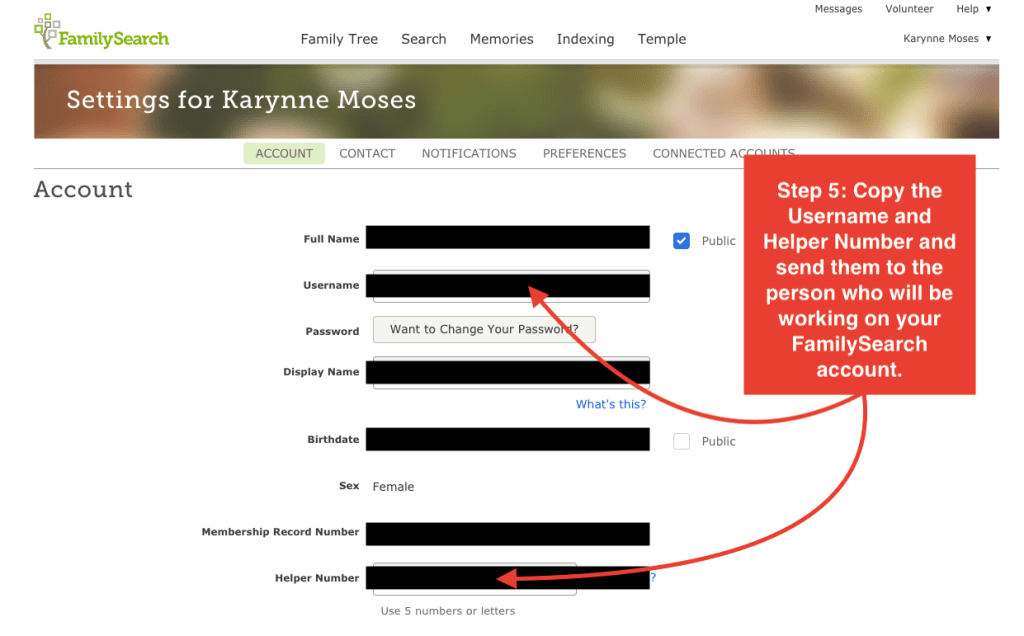Open the Karynne Moses account dropdown
Viewport: 1024px width, 636px height.
[946, 38]
